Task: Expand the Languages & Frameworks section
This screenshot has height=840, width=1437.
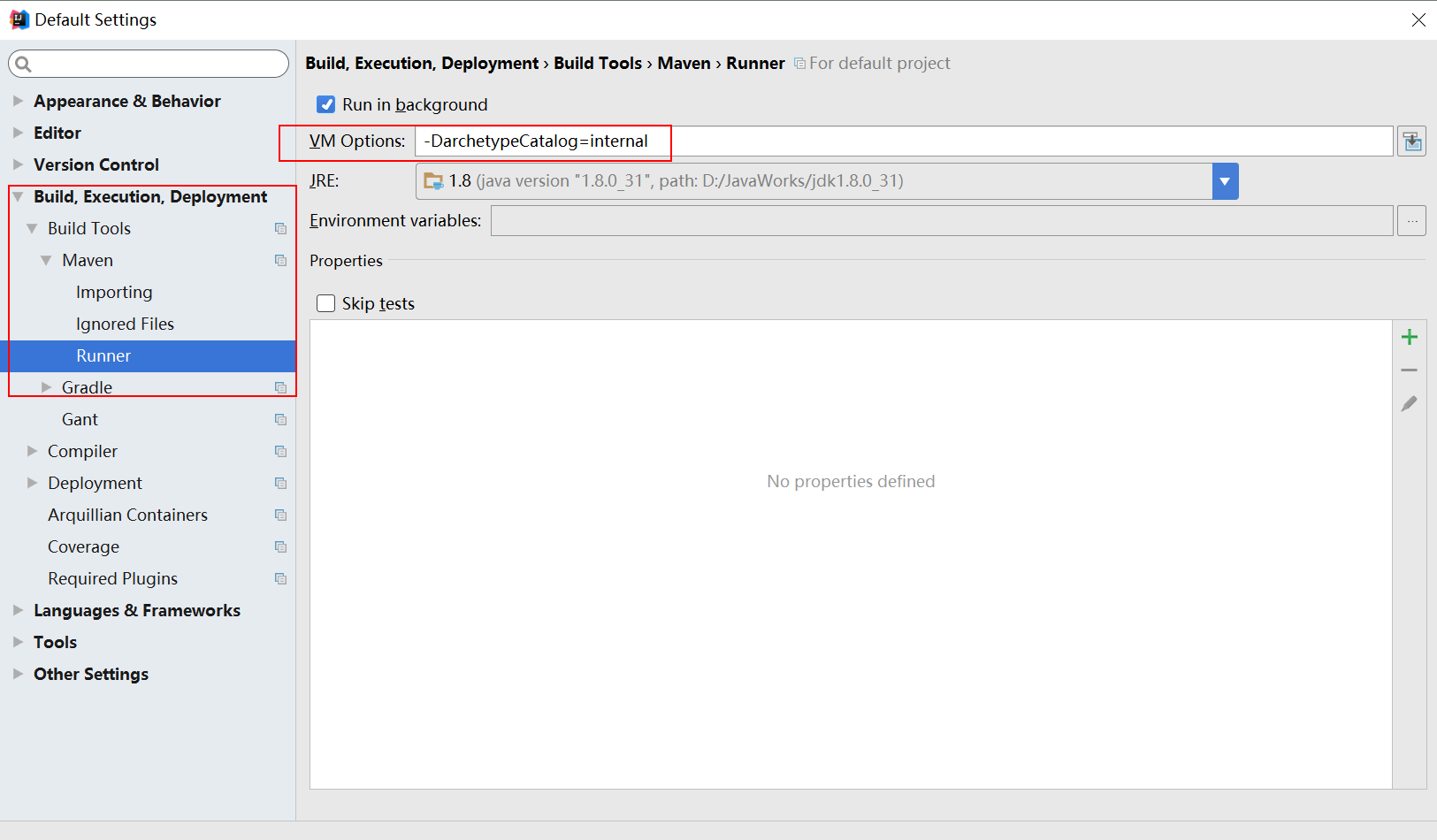Action: [x=18, y=610]
